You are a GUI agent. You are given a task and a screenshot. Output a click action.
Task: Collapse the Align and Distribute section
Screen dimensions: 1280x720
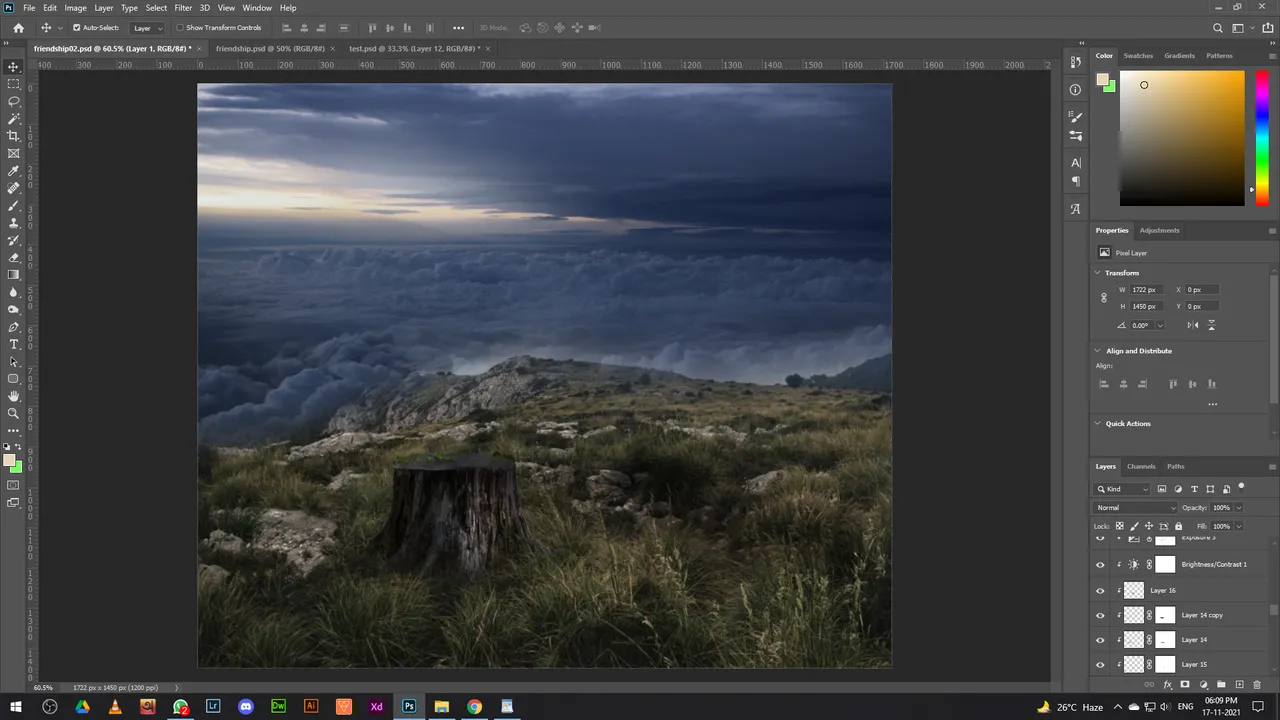point(1098,351)
